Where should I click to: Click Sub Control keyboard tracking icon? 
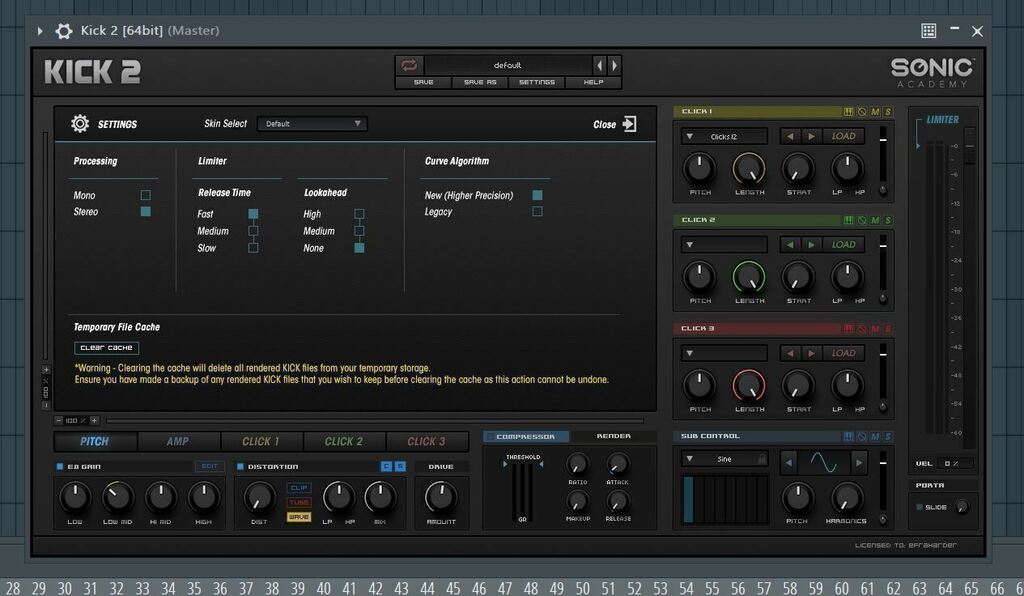(848, 436)
